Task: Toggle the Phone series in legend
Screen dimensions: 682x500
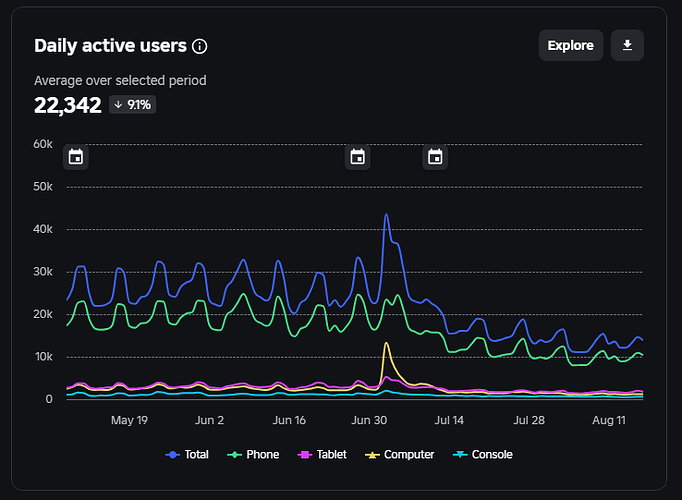Action: click(x=253, y=454)
